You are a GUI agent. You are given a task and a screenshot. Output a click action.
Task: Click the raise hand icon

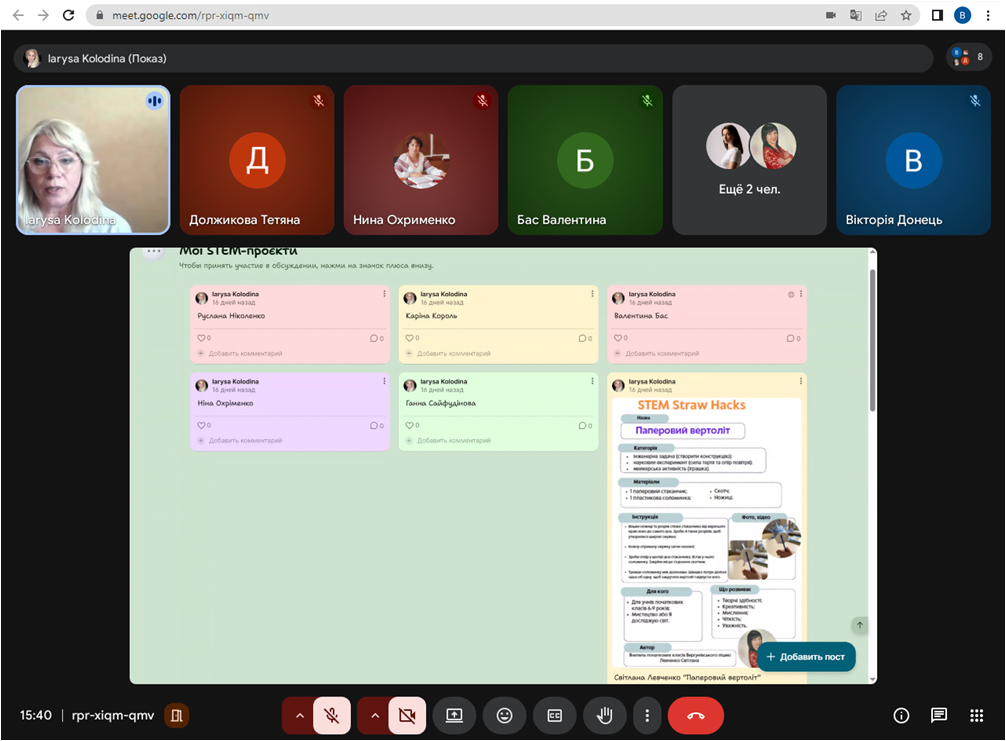605,716
